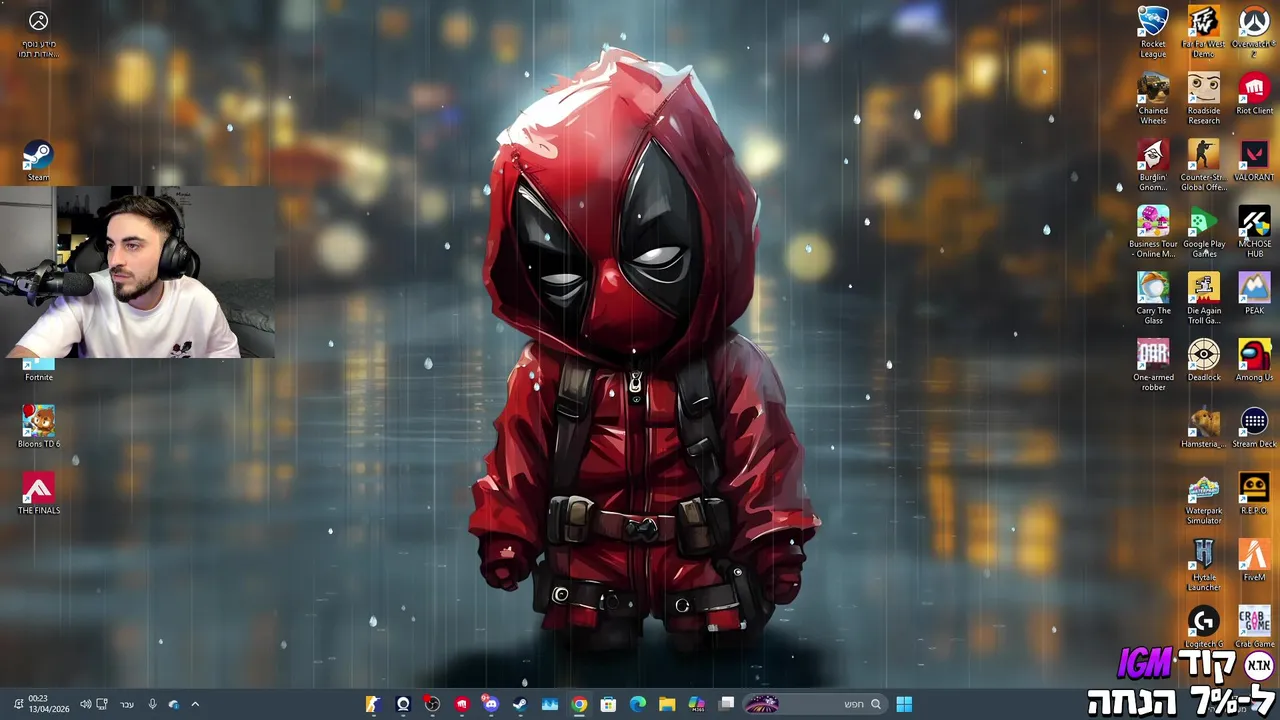Open the Windows Start button on taskbar
The height and width of the screenshot is (720, 1280).
click(904, 704)
